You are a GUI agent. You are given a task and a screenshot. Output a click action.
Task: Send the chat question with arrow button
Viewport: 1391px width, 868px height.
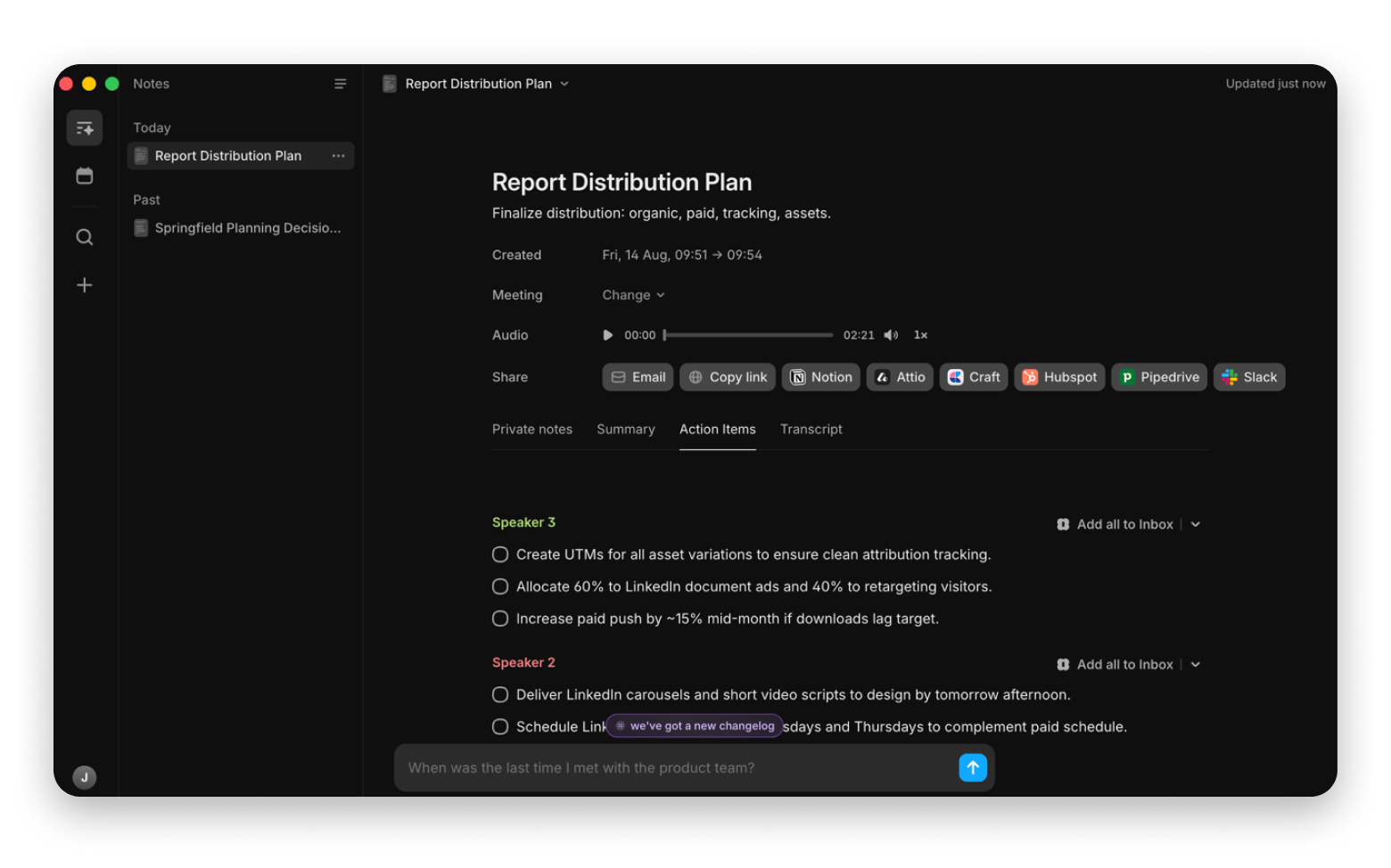pyautogui.click(x=973, y=767)
